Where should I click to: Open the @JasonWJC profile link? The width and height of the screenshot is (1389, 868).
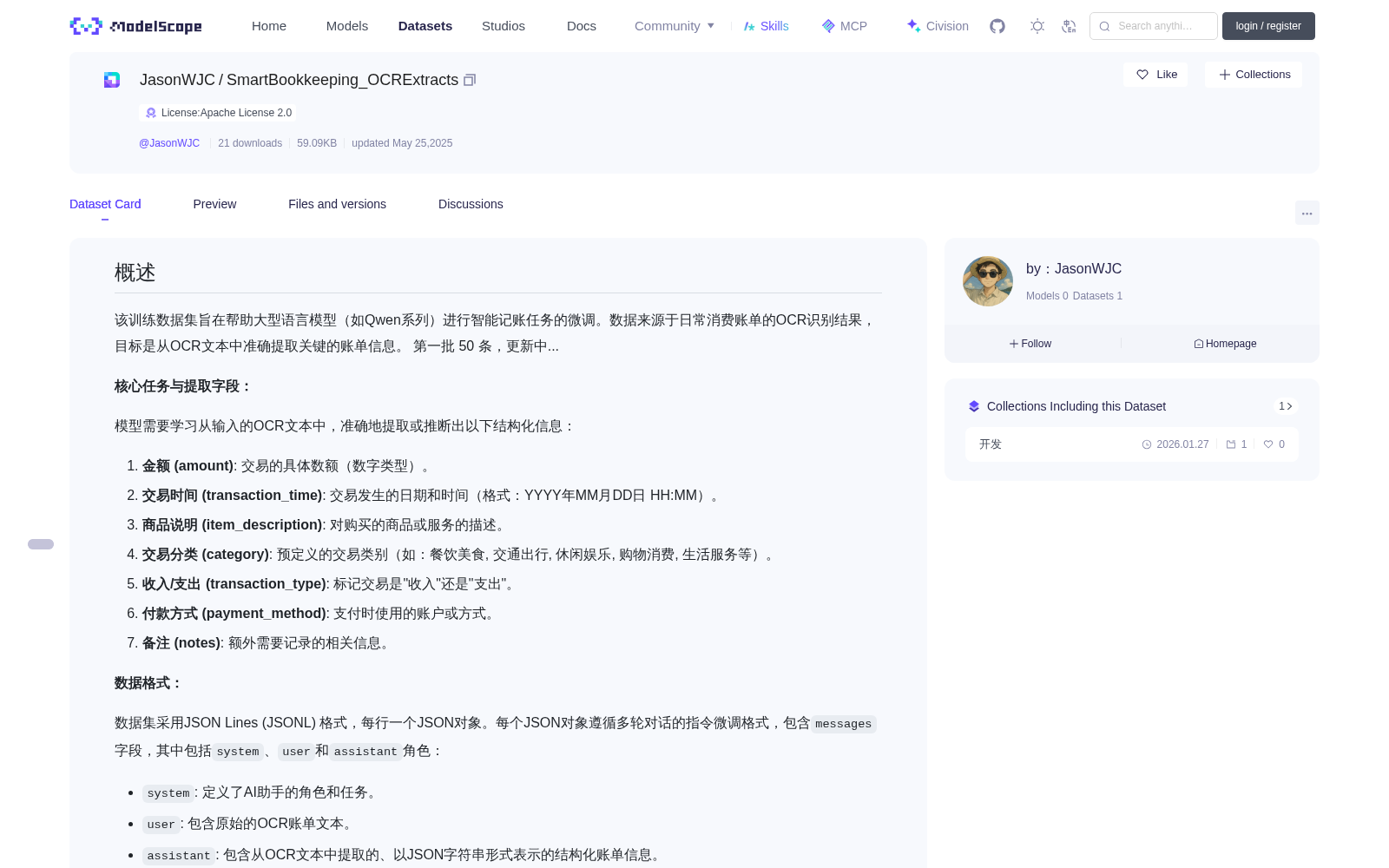tap(169, 143)
